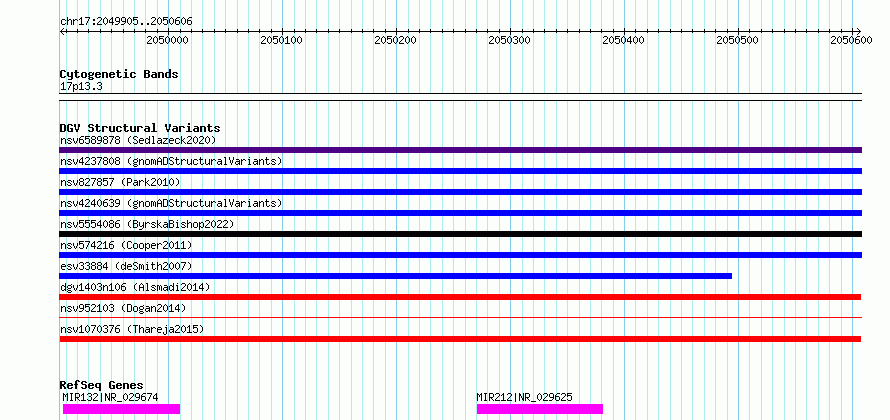Click the shorter blue esv33884 bar

click(x=396, y=276)
